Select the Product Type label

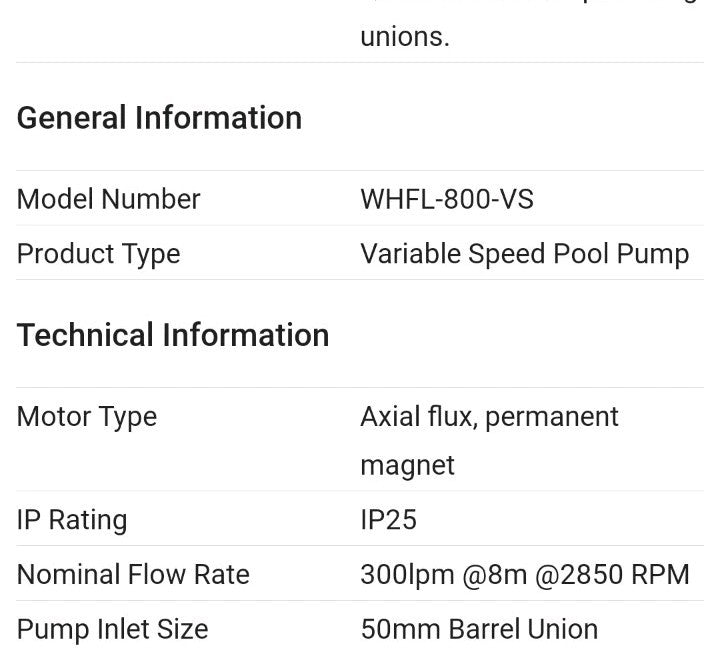pyautogui.click(x=98, y=254)
